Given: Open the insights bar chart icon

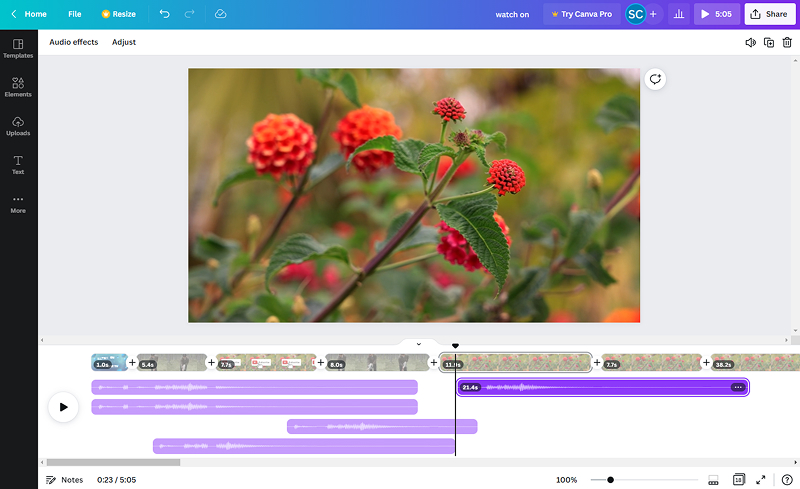Looking at the screenshot, I should (679, 14).
